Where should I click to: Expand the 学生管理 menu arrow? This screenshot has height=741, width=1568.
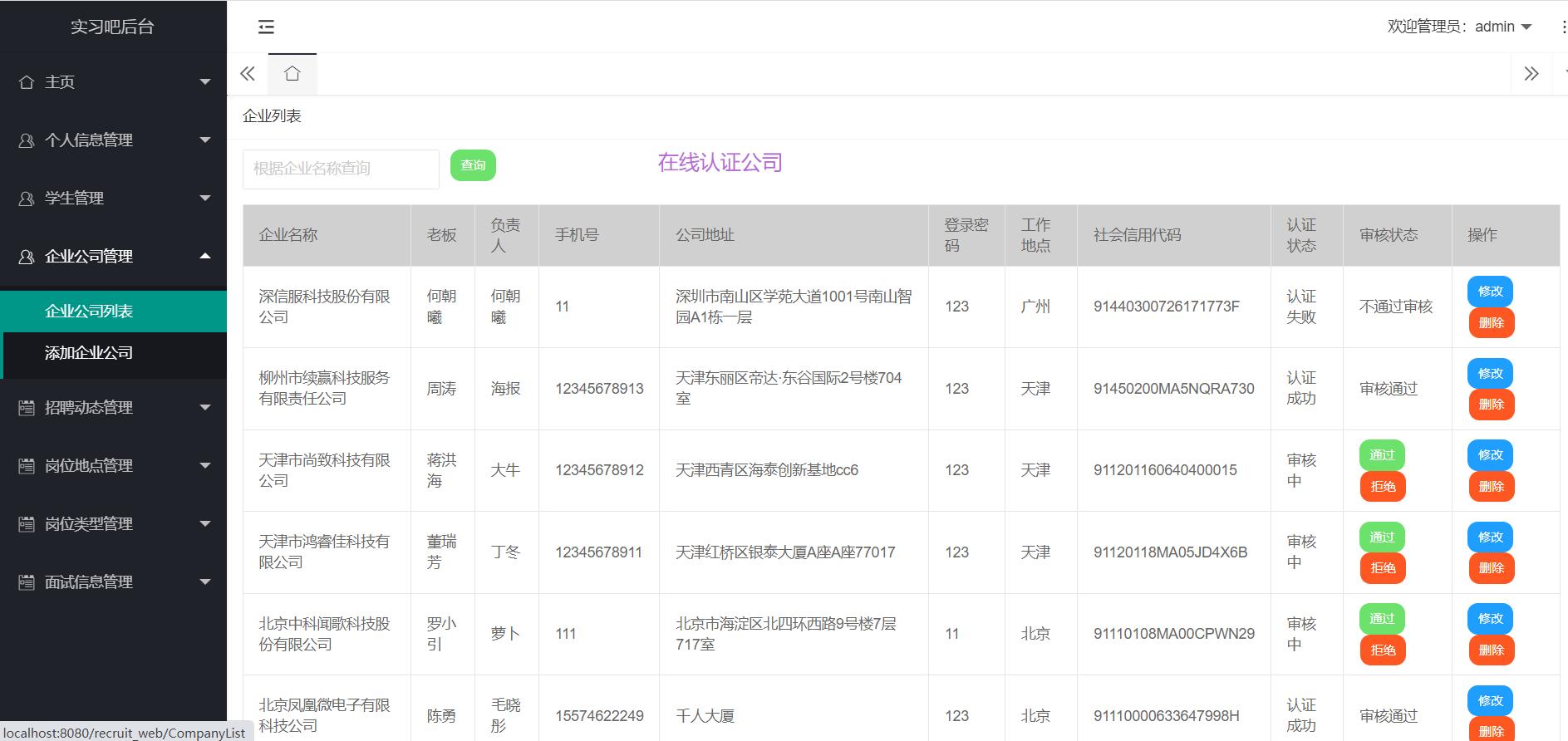pos(205,198)
